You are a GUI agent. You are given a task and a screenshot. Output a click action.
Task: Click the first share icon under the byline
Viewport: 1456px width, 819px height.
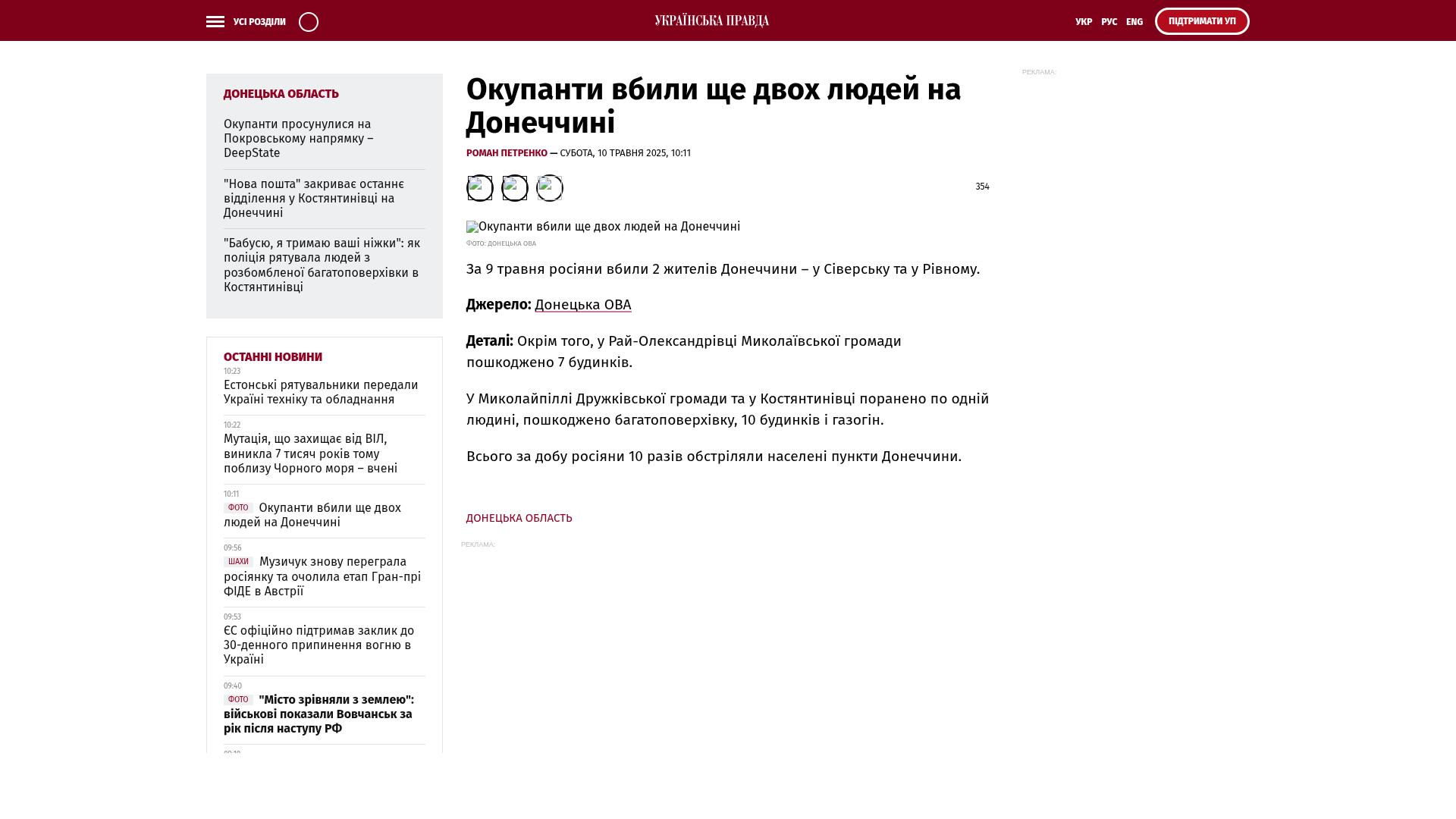point(479,188)
